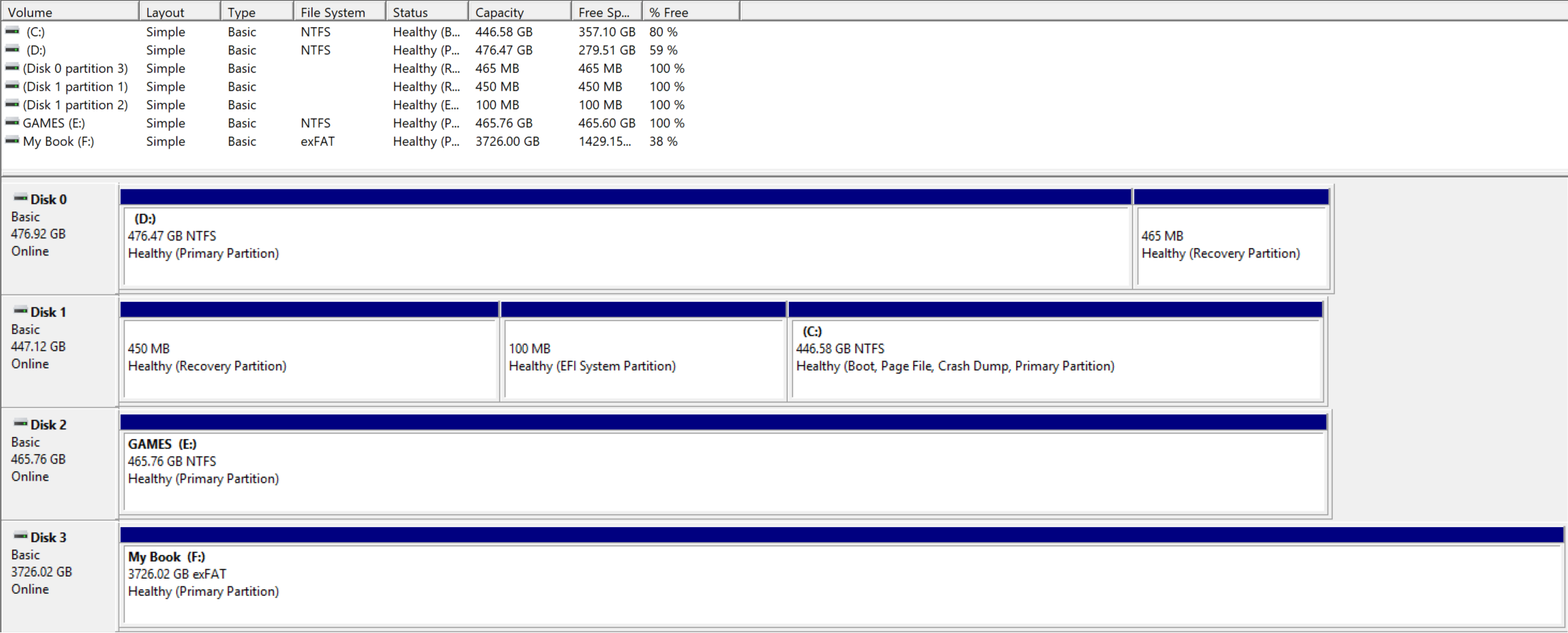Click the File System column header
This screenshot has height=633, width=1568.
point(339,12)
